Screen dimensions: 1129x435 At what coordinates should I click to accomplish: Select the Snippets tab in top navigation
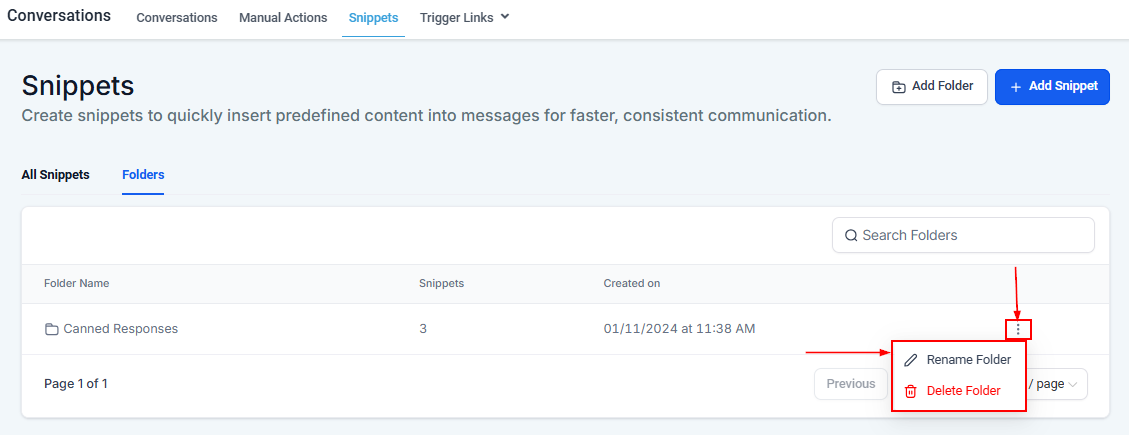click(373, 18)
